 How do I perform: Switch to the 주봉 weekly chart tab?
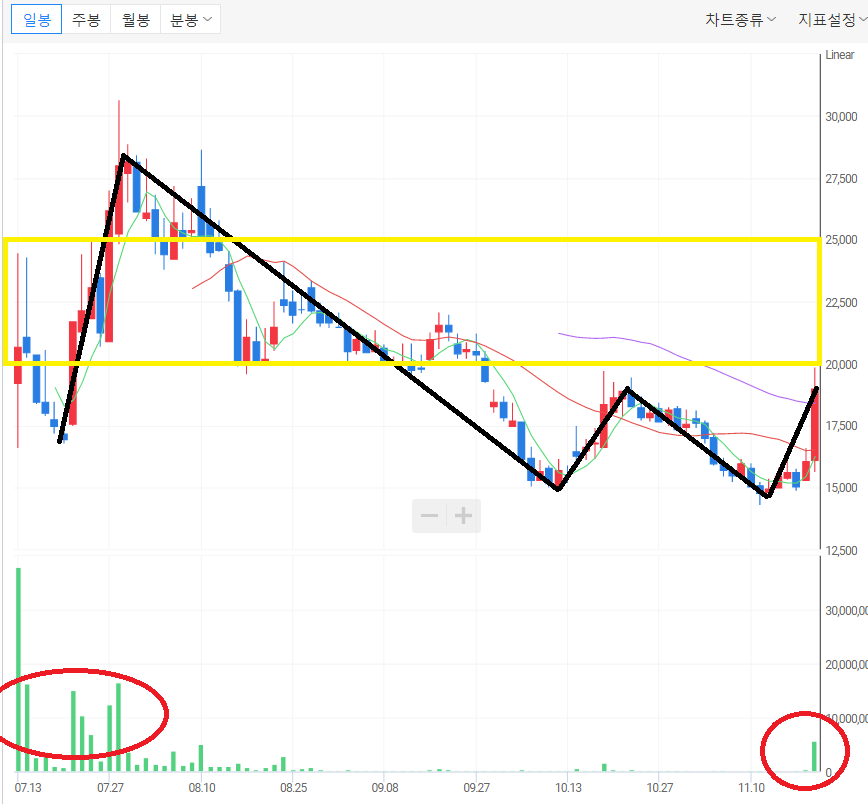point(86,20)
